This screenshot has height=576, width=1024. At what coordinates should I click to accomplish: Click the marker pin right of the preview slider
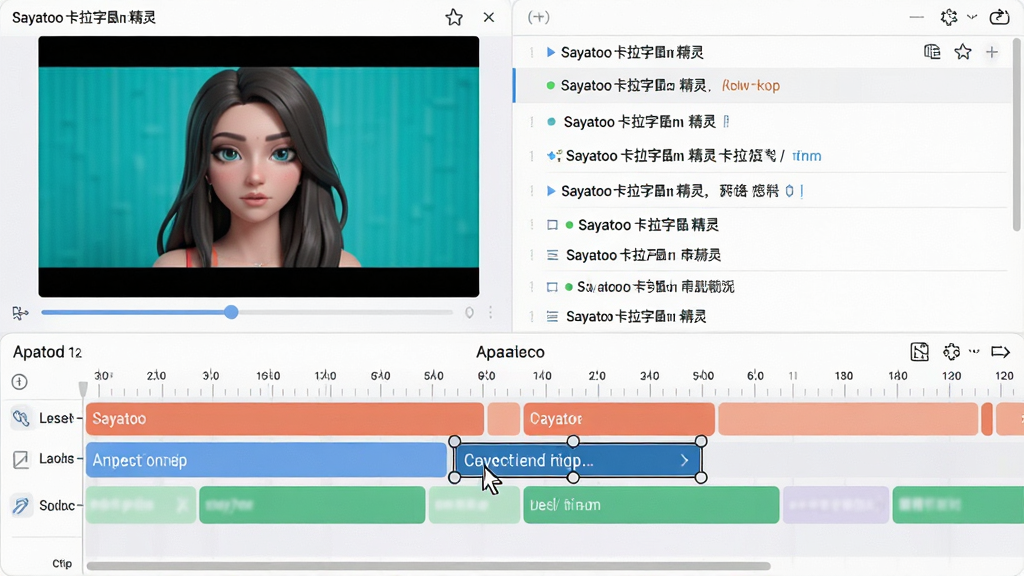pyautogui.click(x=469, y=313)
